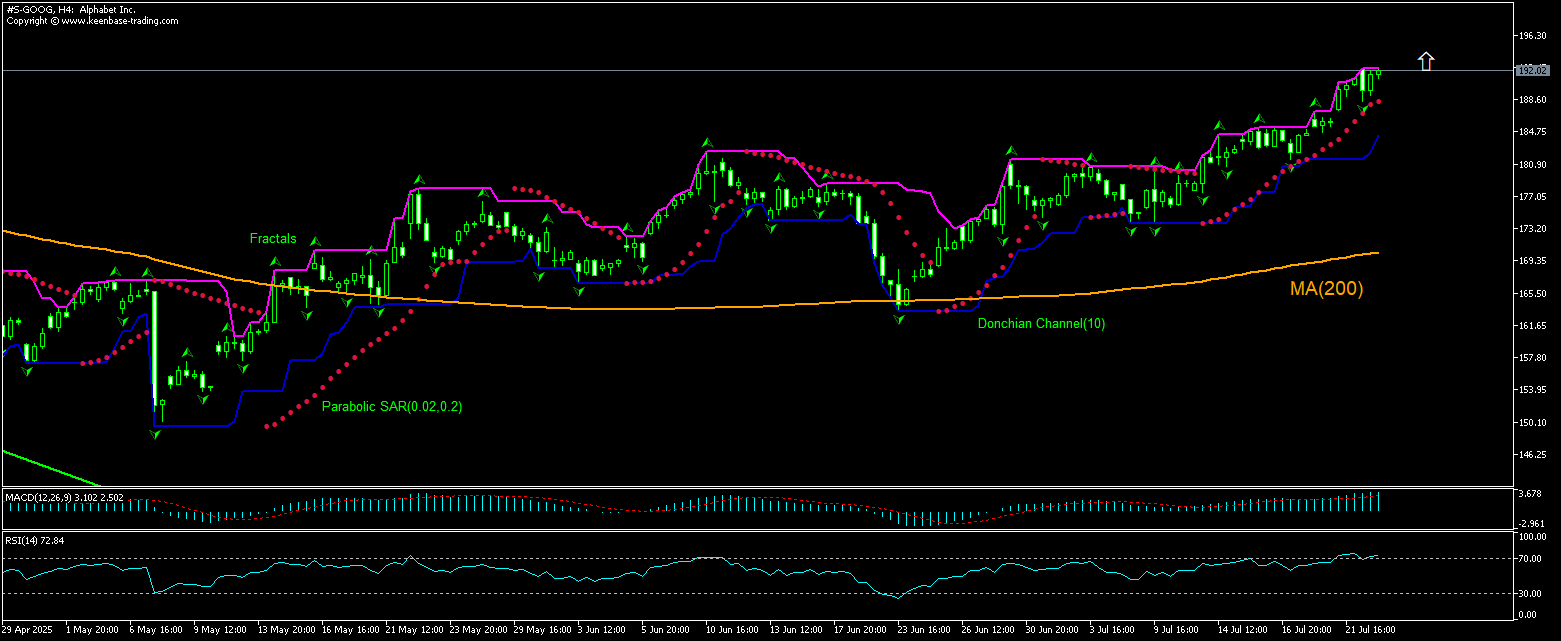The width and height of the screenshot is (1561, 641).
Task: Click the Fractals indicator label
Action: click(273, 239)
